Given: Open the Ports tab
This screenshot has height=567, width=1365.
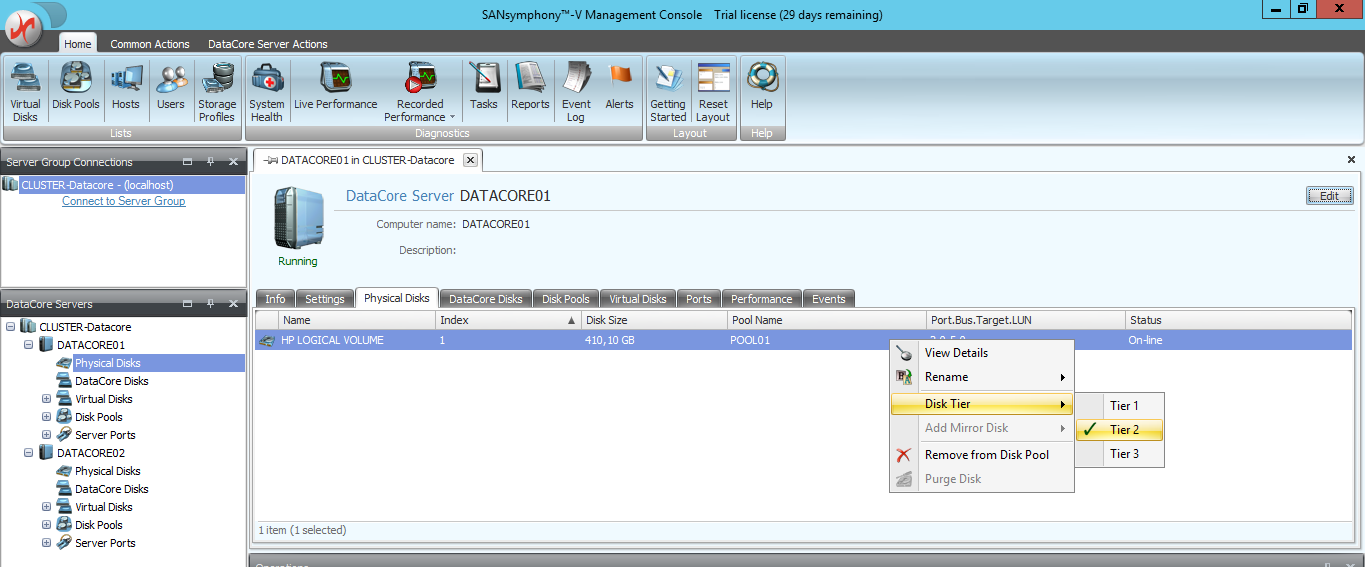Looking at the screenshot, I should [x=699, y=299].
